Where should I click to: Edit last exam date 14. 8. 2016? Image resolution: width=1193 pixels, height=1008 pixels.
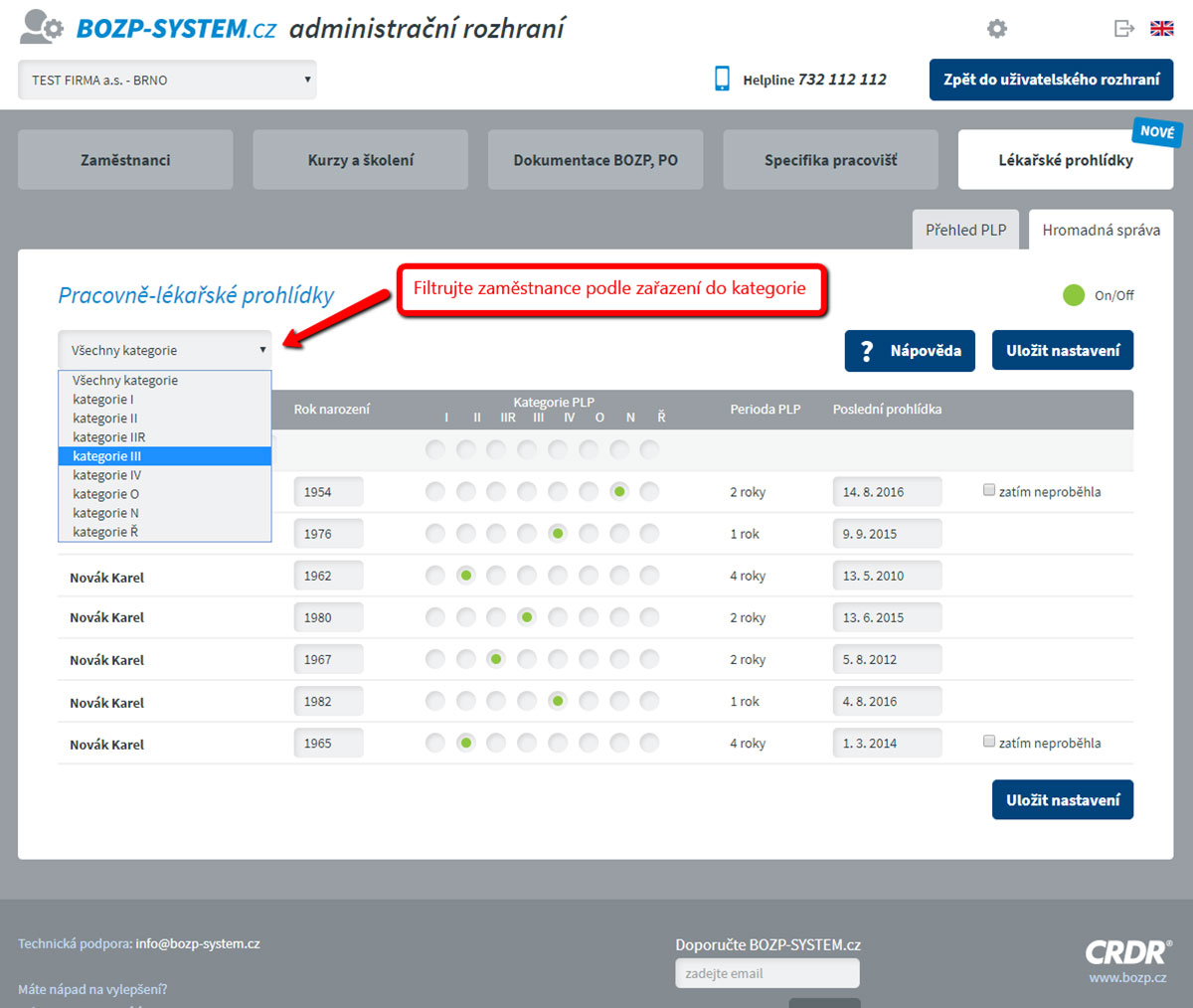pyautogui.click(x=887, y=491)
